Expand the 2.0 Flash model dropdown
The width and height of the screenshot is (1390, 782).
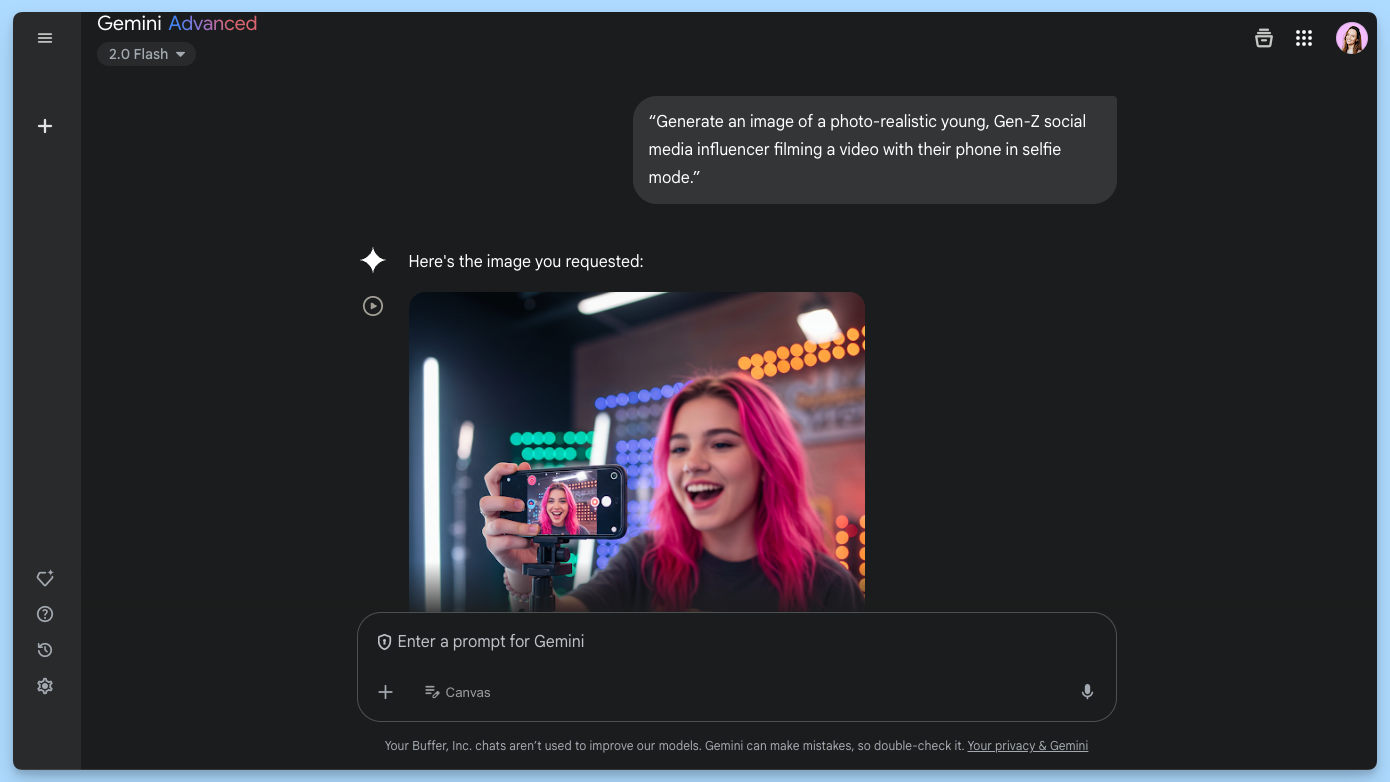[147, 54]
